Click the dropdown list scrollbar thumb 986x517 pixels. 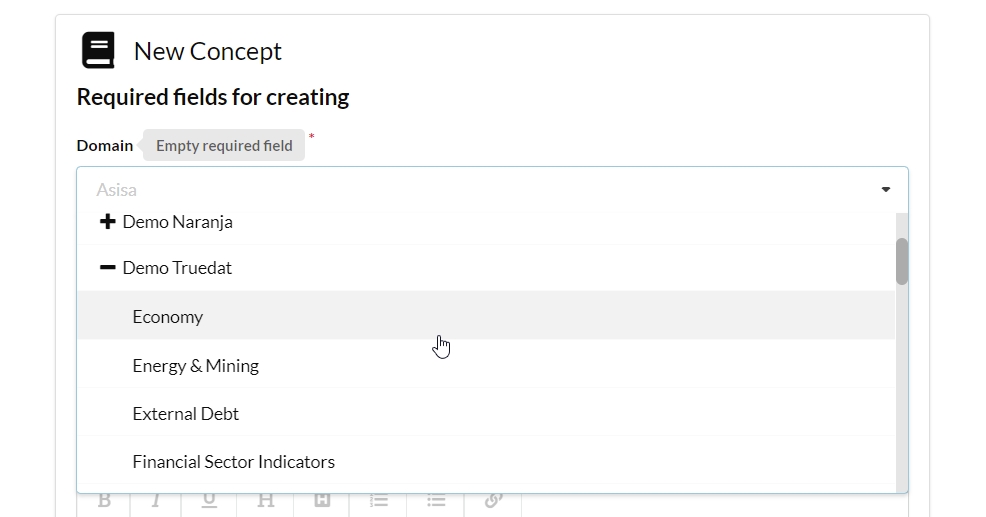point(902,261)
